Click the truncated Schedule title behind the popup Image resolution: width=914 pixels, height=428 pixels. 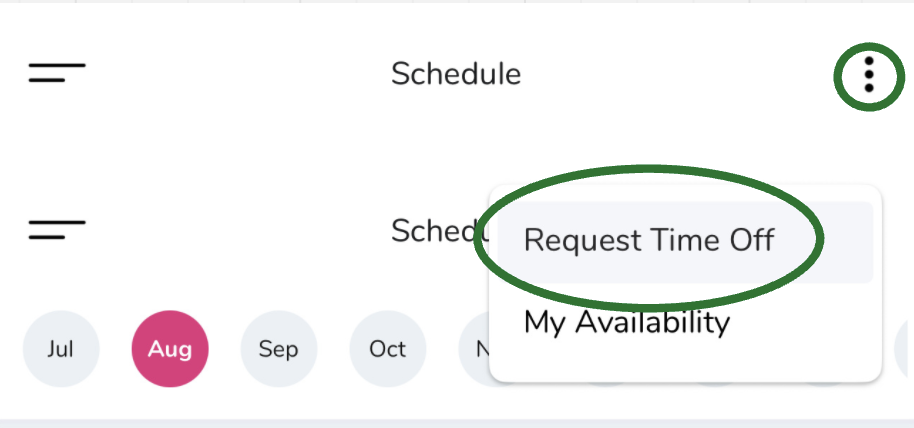(x=436, y=231)
